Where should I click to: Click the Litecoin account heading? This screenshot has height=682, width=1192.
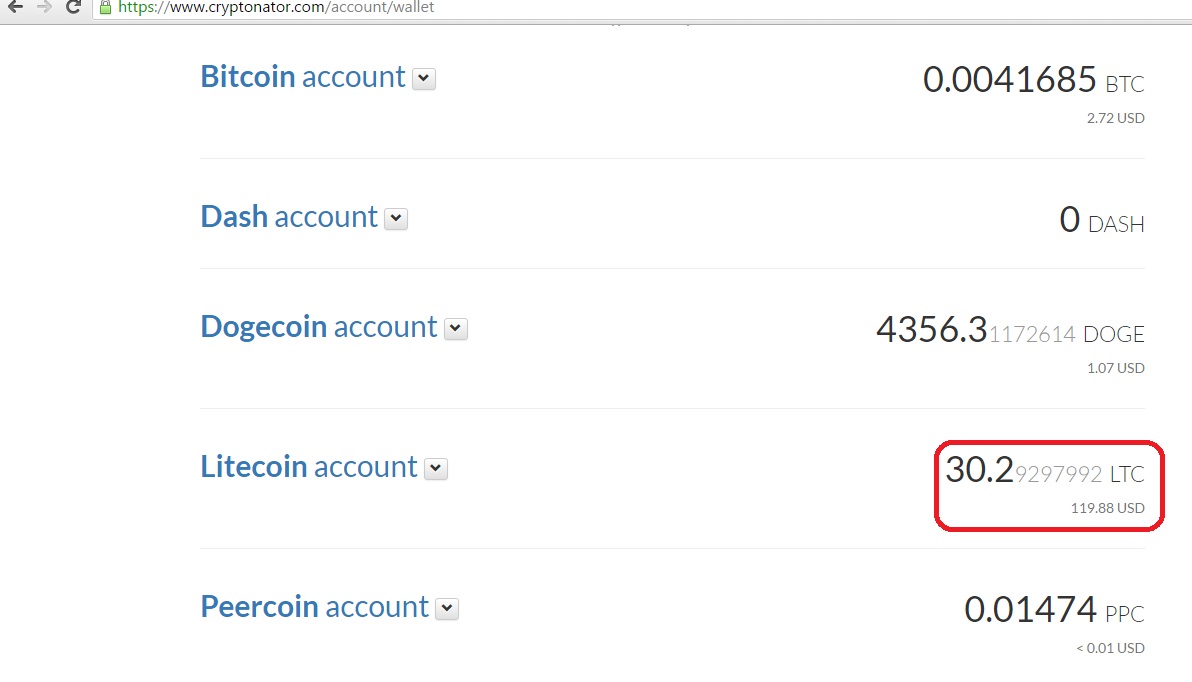coord(308,467)
